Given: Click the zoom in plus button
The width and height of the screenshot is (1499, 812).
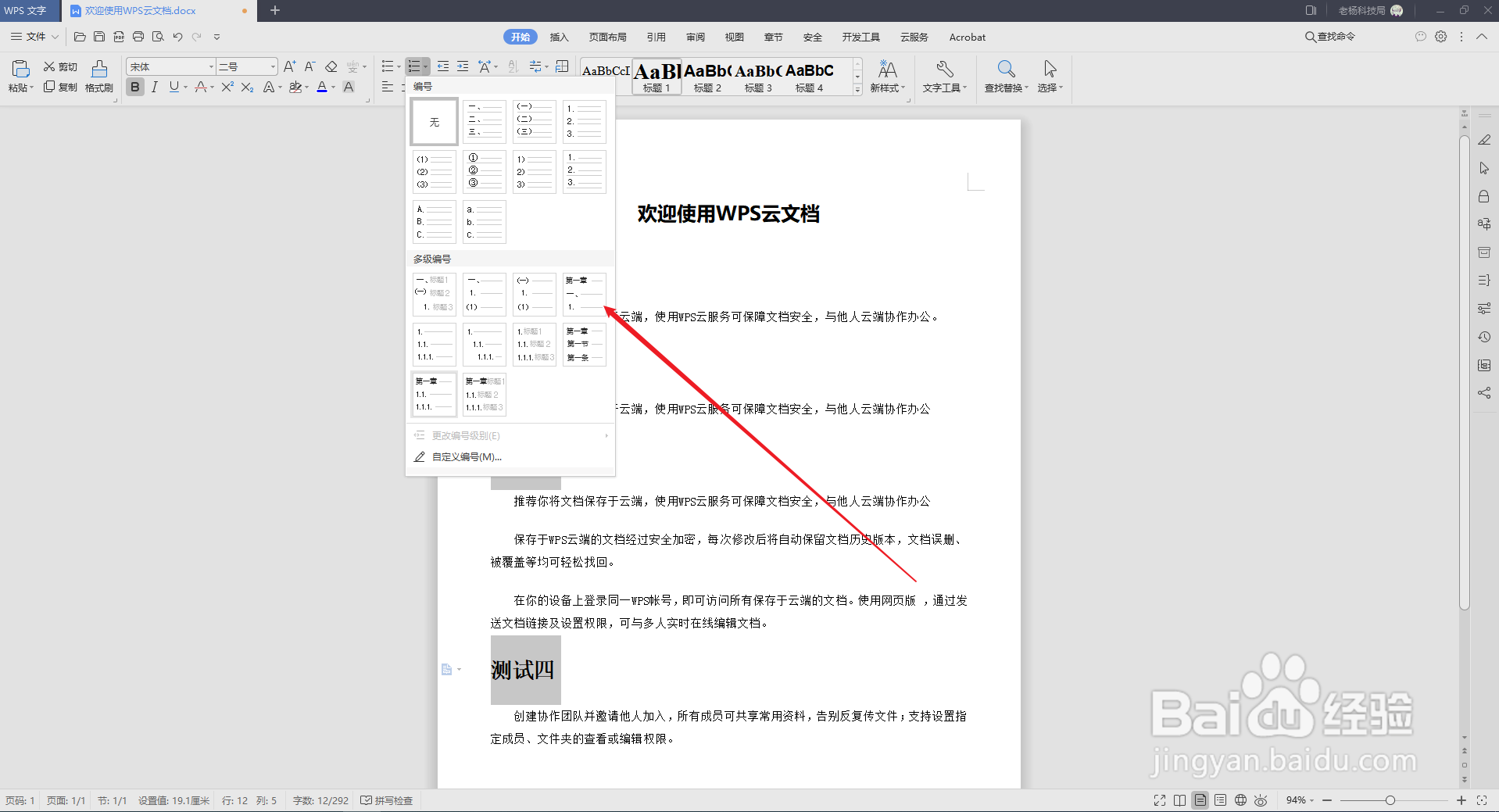Looking at the screenshot, I should 1461,800.
